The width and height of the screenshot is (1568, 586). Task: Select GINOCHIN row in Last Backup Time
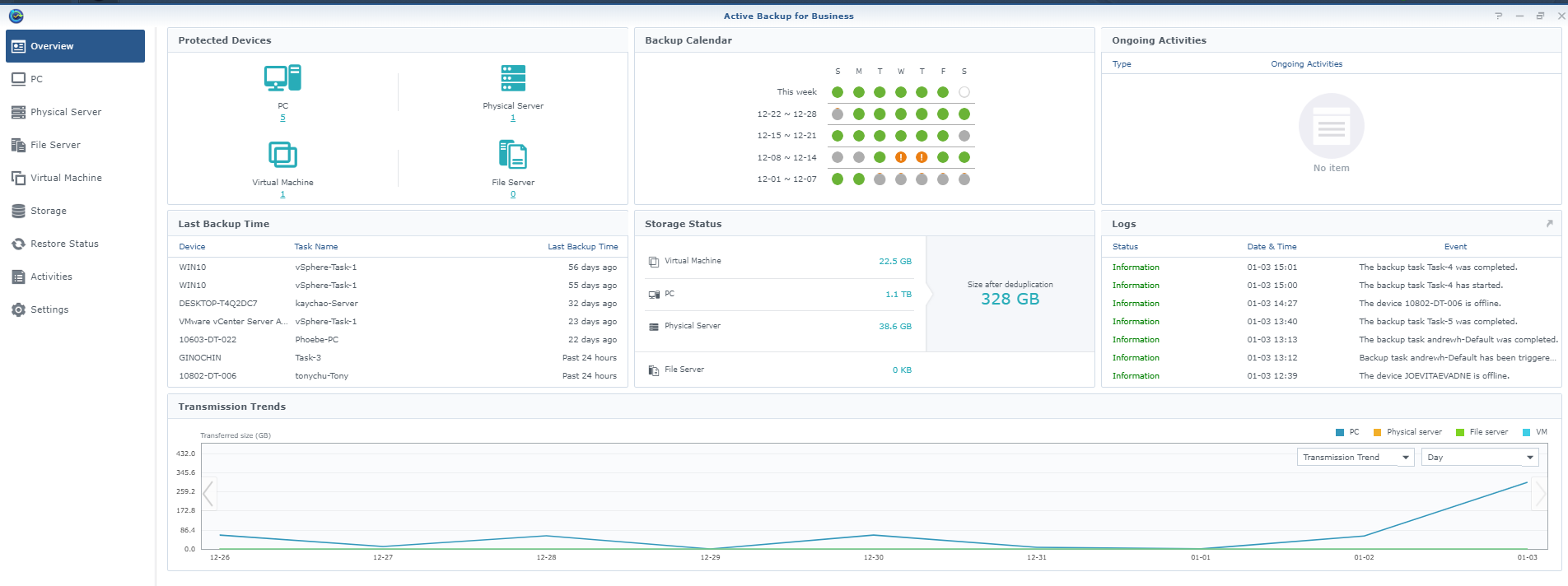point(398,358)
